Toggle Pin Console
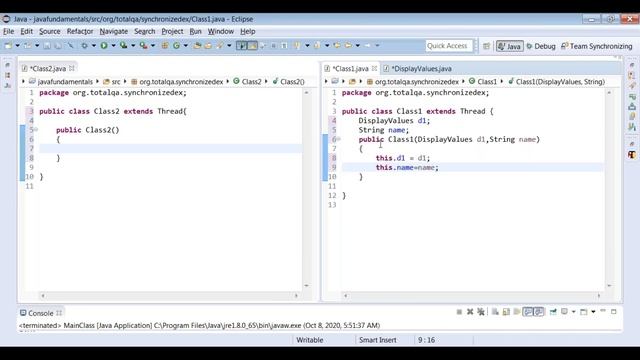 pos(553,312)
